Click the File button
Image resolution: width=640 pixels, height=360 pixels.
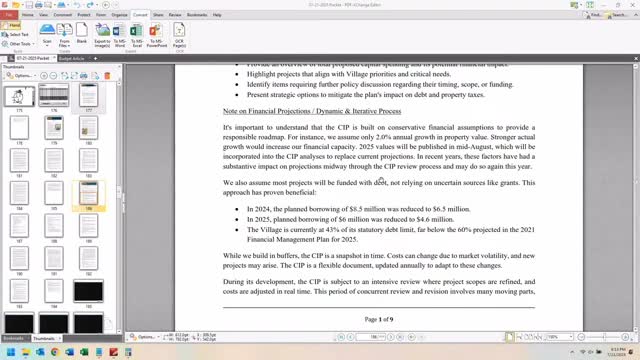pos(9,15)
